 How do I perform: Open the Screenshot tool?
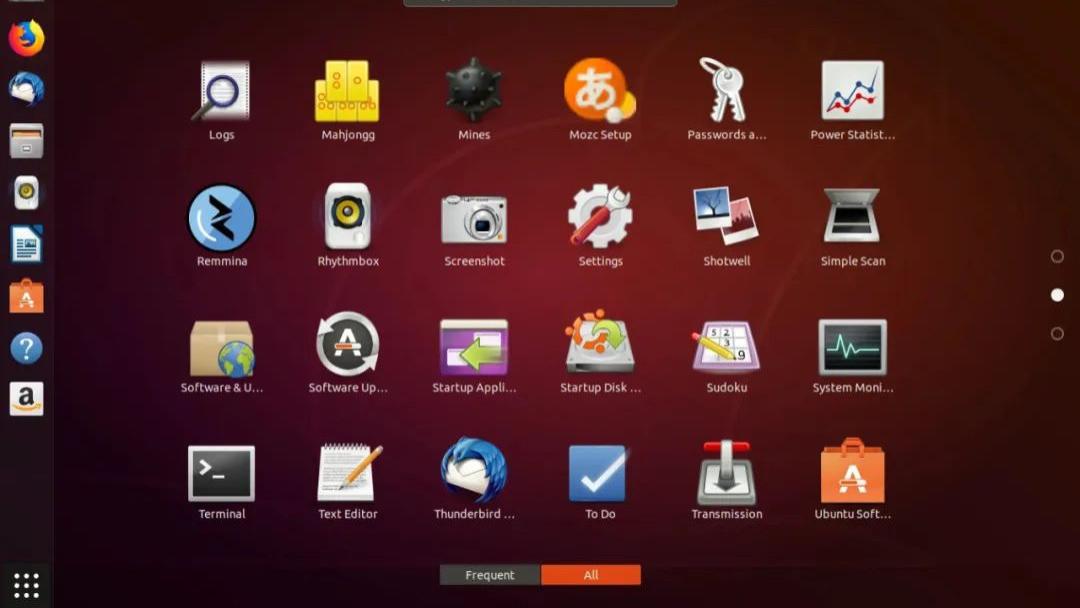474,226
